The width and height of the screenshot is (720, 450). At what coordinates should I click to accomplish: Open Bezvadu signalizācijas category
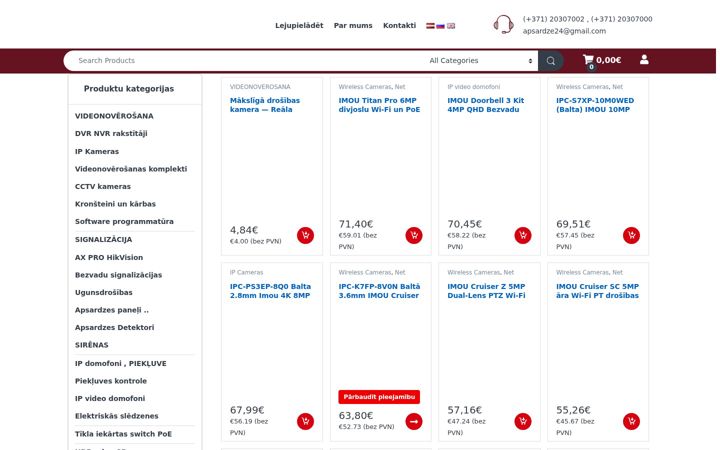click(x=118, y=275)
